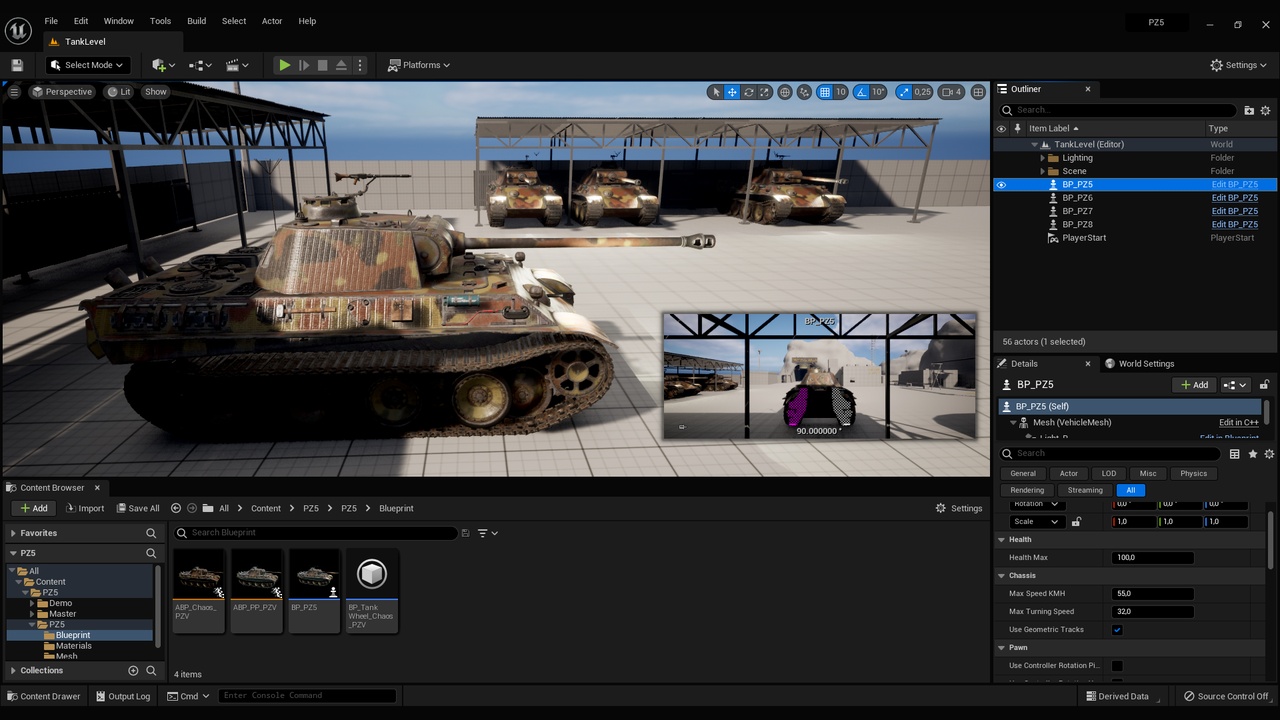Open viewport layout maximize toggle icon
Image resolution: width=1280 pixels, height=720 pixels.
pos(978,92)
